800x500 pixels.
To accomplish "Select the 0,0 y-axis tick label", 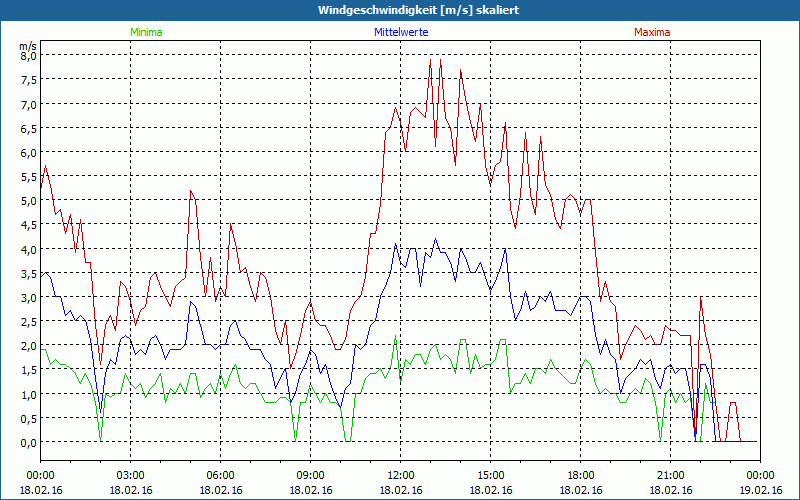I will point(28,442).
